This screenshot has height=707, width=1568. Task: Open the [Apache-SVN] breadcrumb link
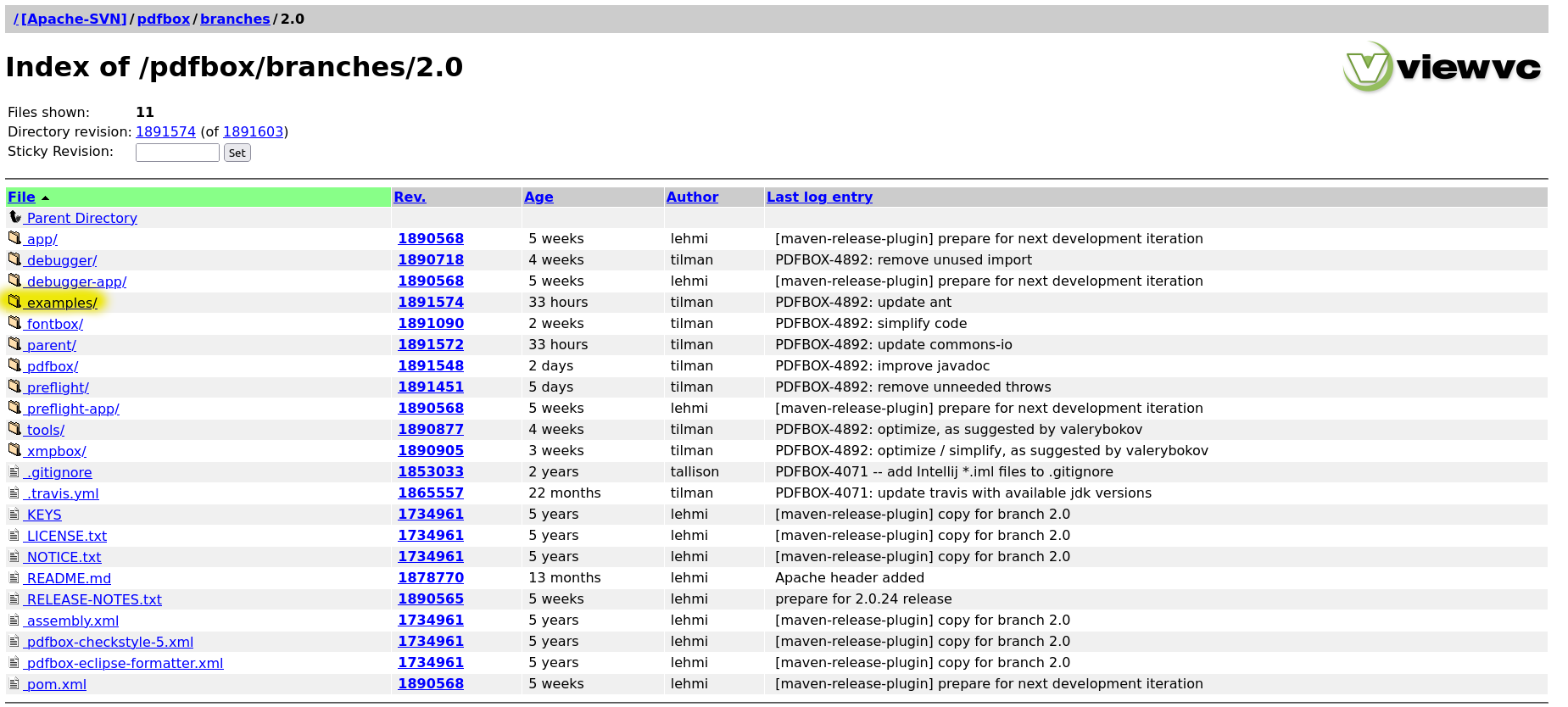pyautogui.click(x=74, y=19)
